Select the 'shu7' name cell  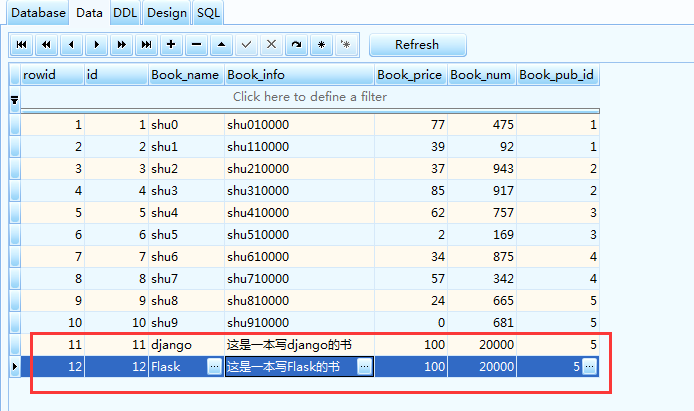click(186, 279)
